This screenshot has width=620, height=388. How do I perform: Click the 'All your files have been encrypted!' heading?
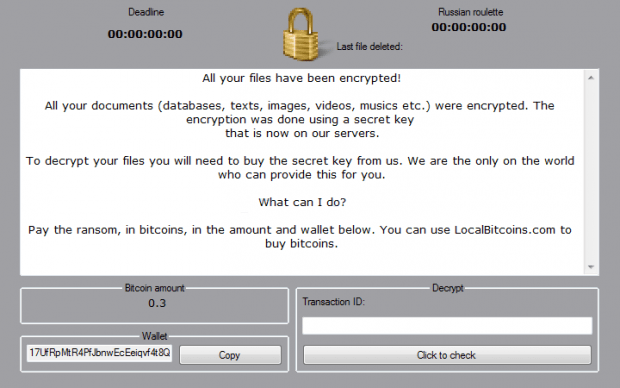[302, 78]
